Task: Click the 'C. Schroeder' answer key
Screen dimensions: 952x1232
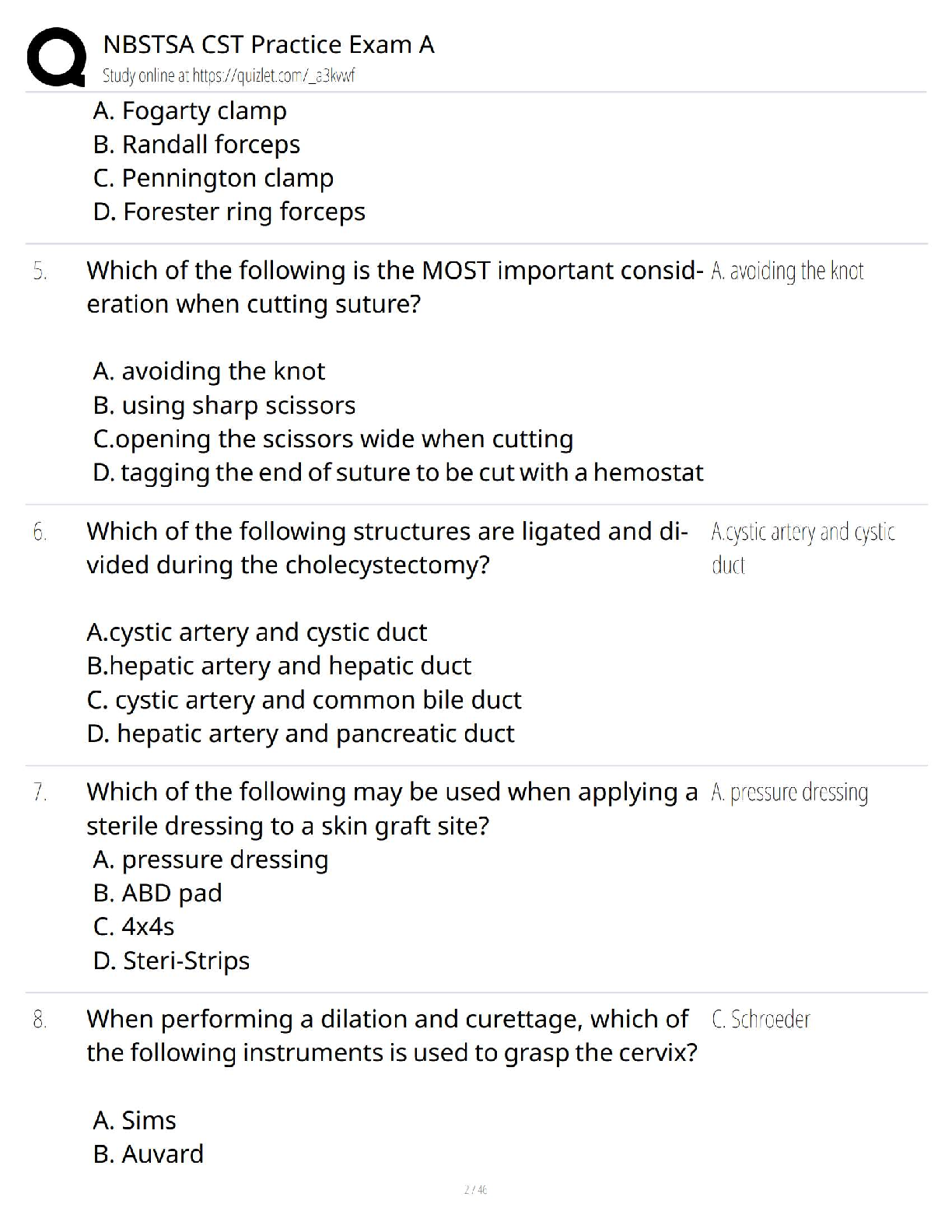Action: click(x=761, y=1019)
